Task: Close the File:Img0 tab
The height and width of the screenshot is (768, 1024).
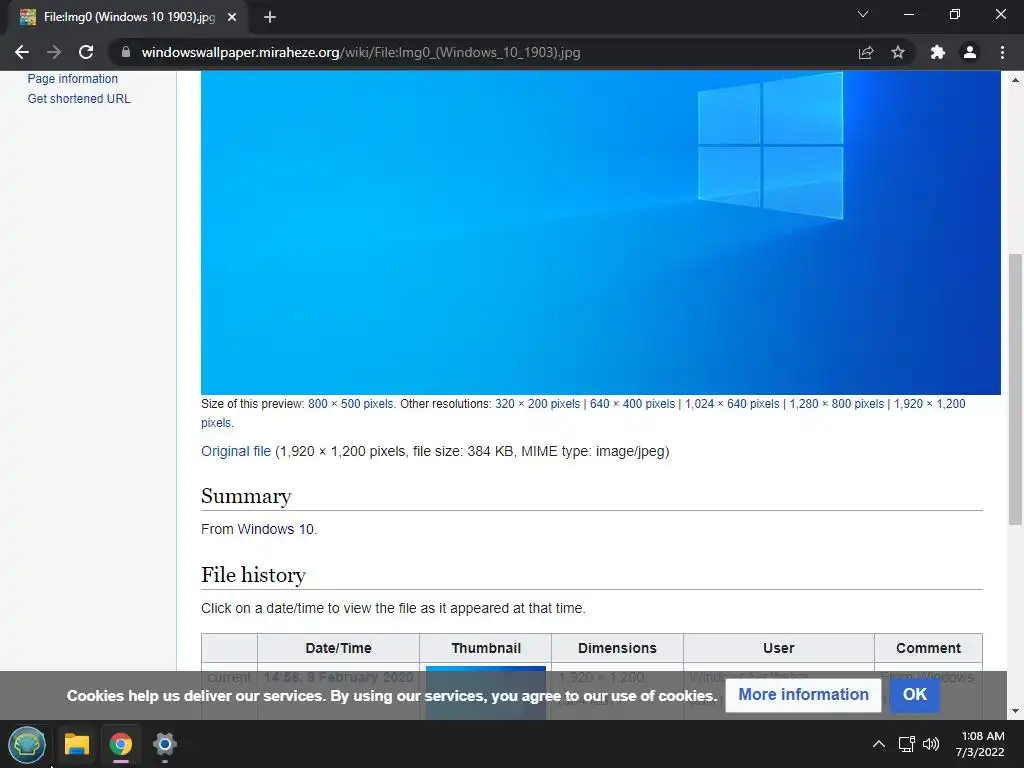Action: coord(232,17)
